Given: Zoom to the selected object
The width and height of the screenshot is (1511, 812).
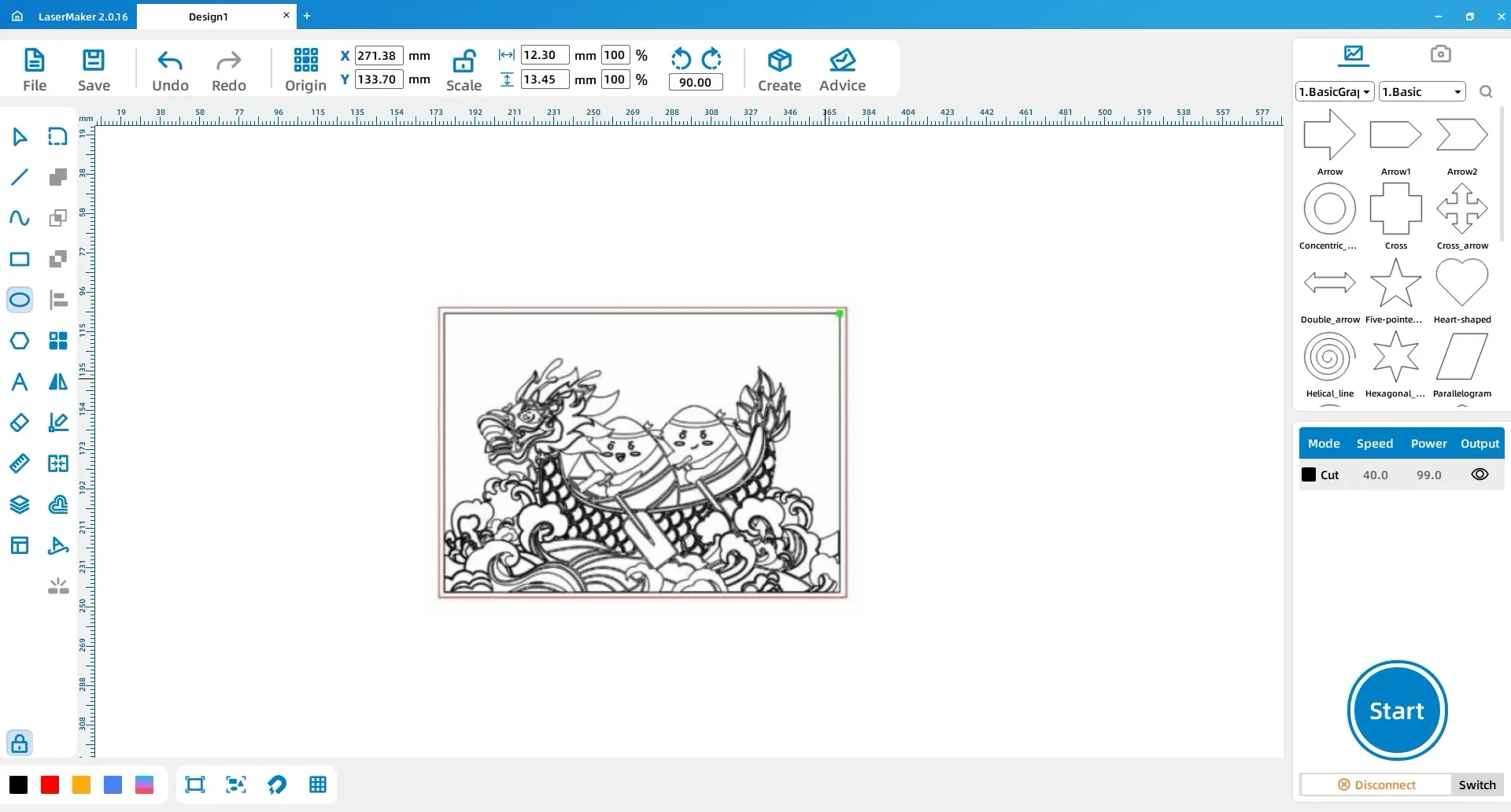Looking at the screenshot, I should point(235,784).
